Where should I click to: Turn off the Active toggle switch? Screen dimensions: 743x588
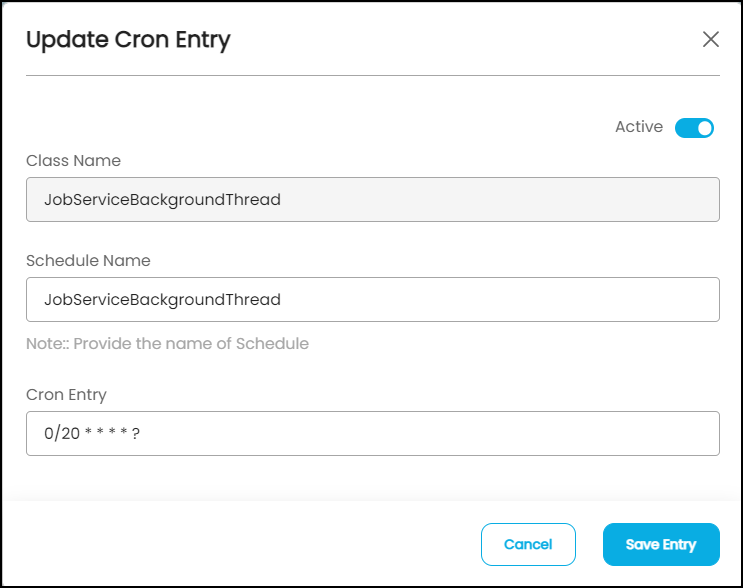coord(694,128)
